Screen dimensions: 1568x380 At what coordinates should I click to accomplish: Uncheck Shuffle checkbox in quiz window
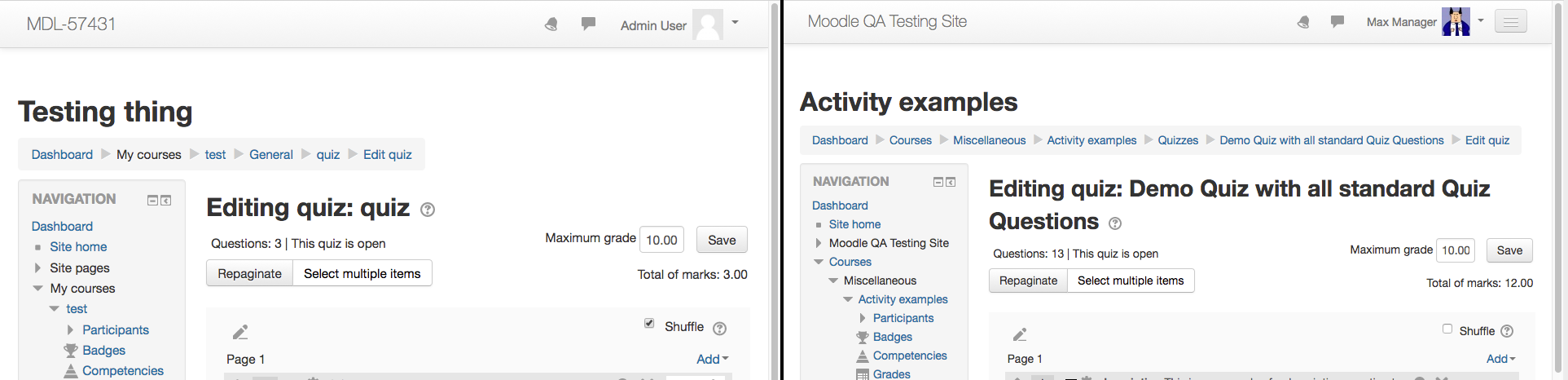649,323
